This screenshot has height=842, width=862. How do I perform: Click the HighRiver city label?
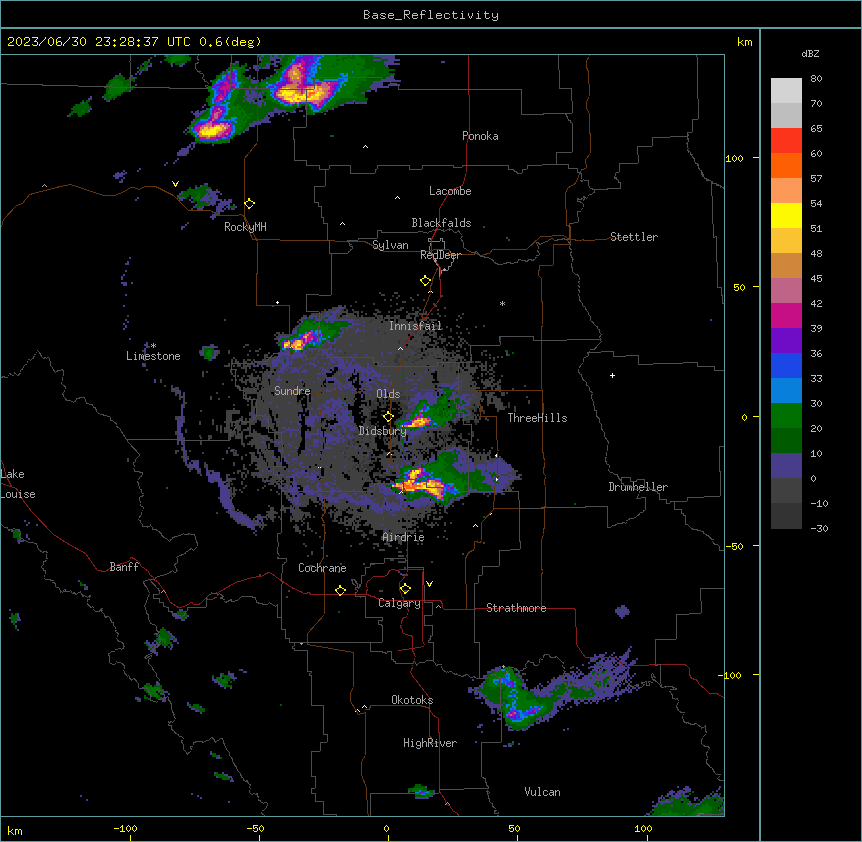pyautogui.click(x=430, y=743)
